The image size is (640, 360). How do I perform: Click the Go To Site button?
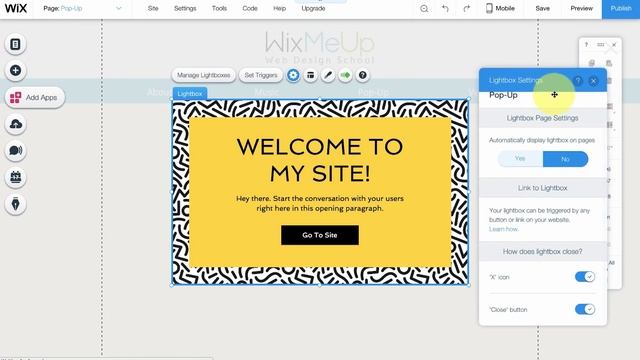pos(320,235)
